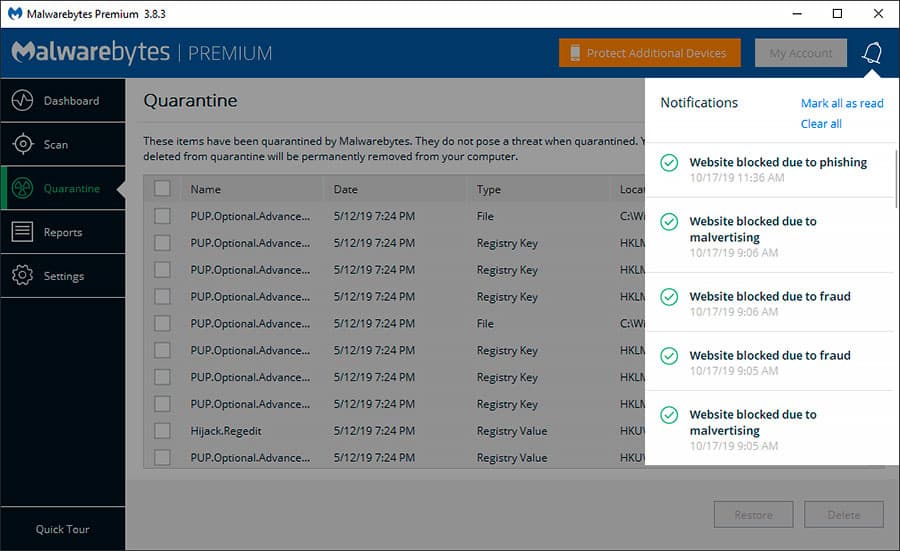Open My Account
Image resolution: width=900 pixels, height=551 pixels.
click(801, 53)
